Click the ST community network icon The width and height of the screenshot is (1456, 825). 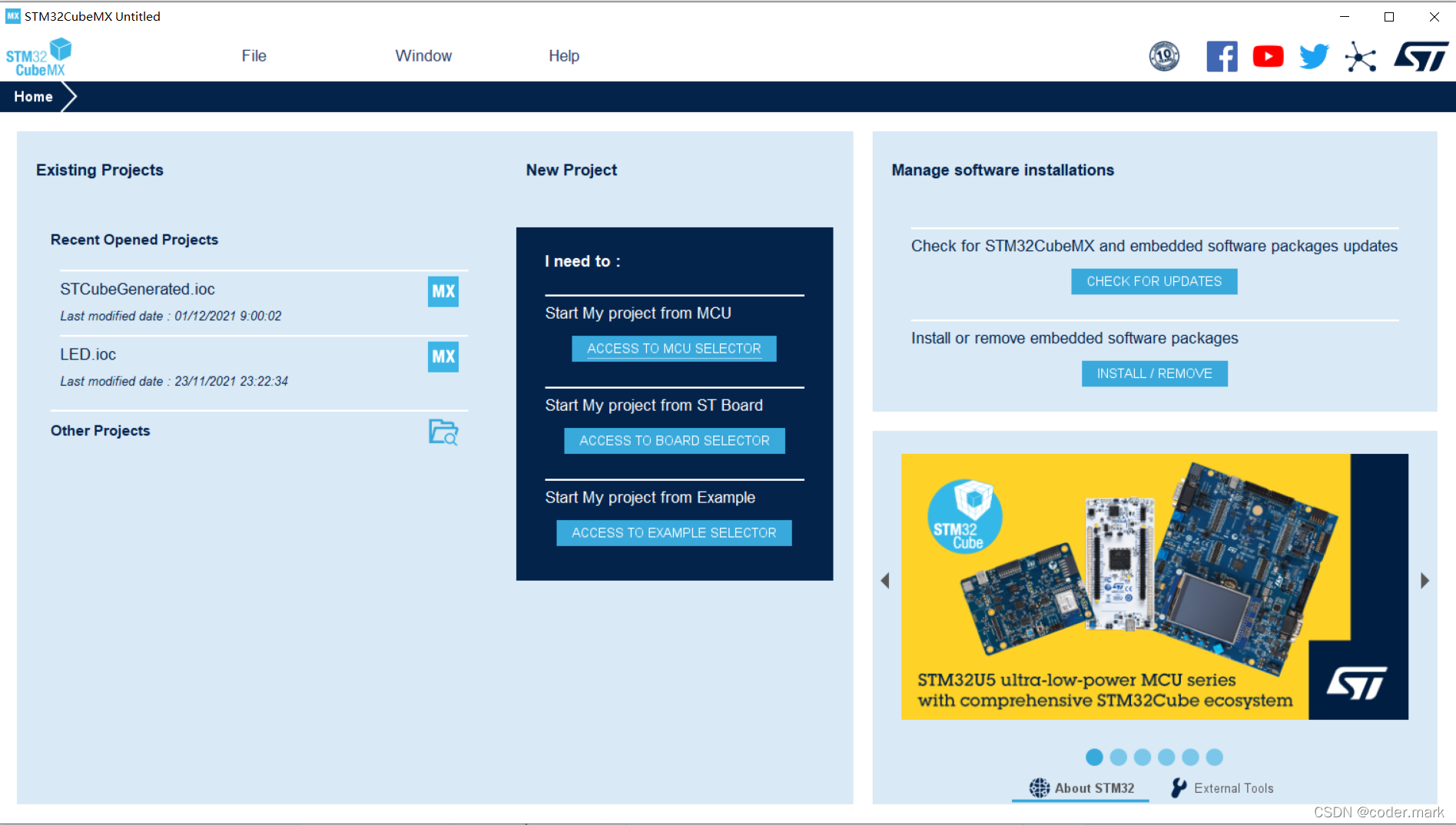(1360, 57)
